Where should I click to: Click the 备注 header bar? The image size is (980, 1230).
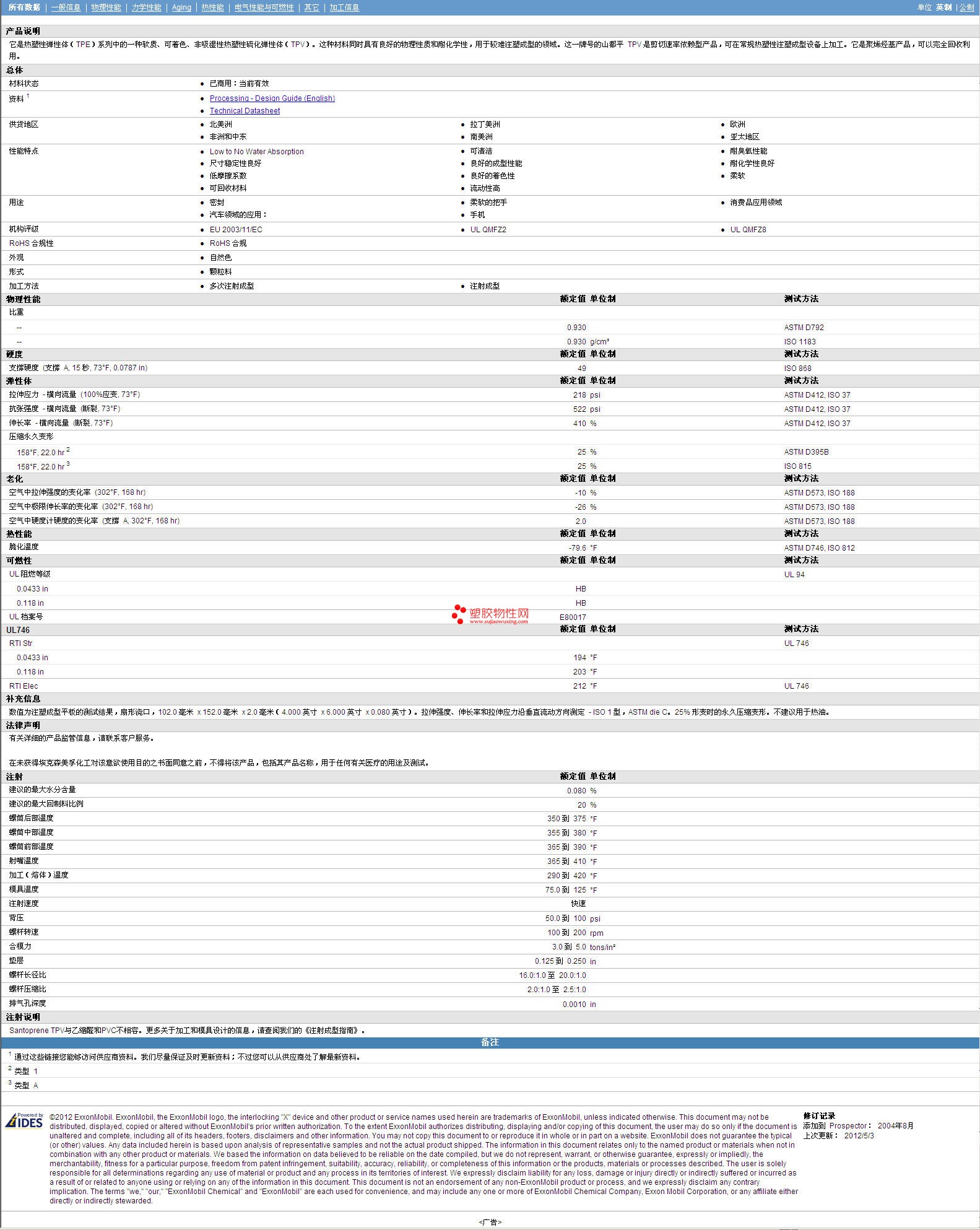coord(490,1043)
